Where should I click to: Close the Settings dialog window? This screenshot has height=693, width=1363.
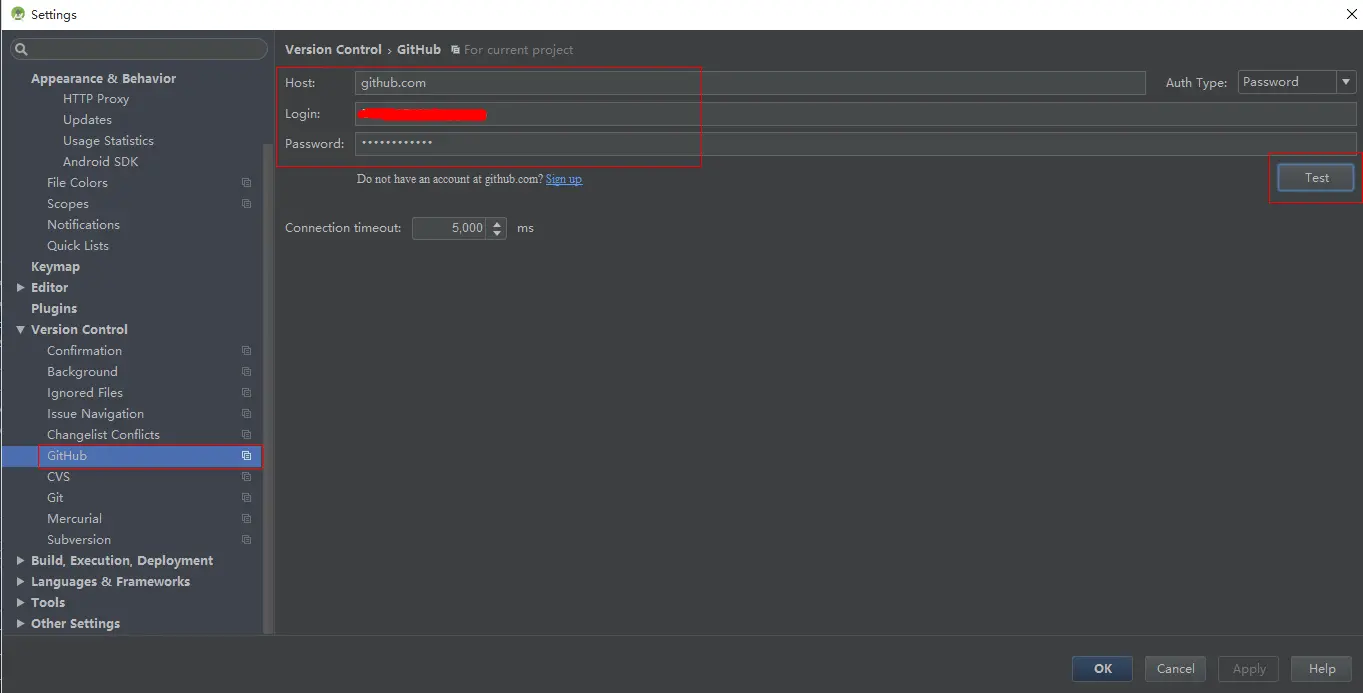tap(1352, 14)
